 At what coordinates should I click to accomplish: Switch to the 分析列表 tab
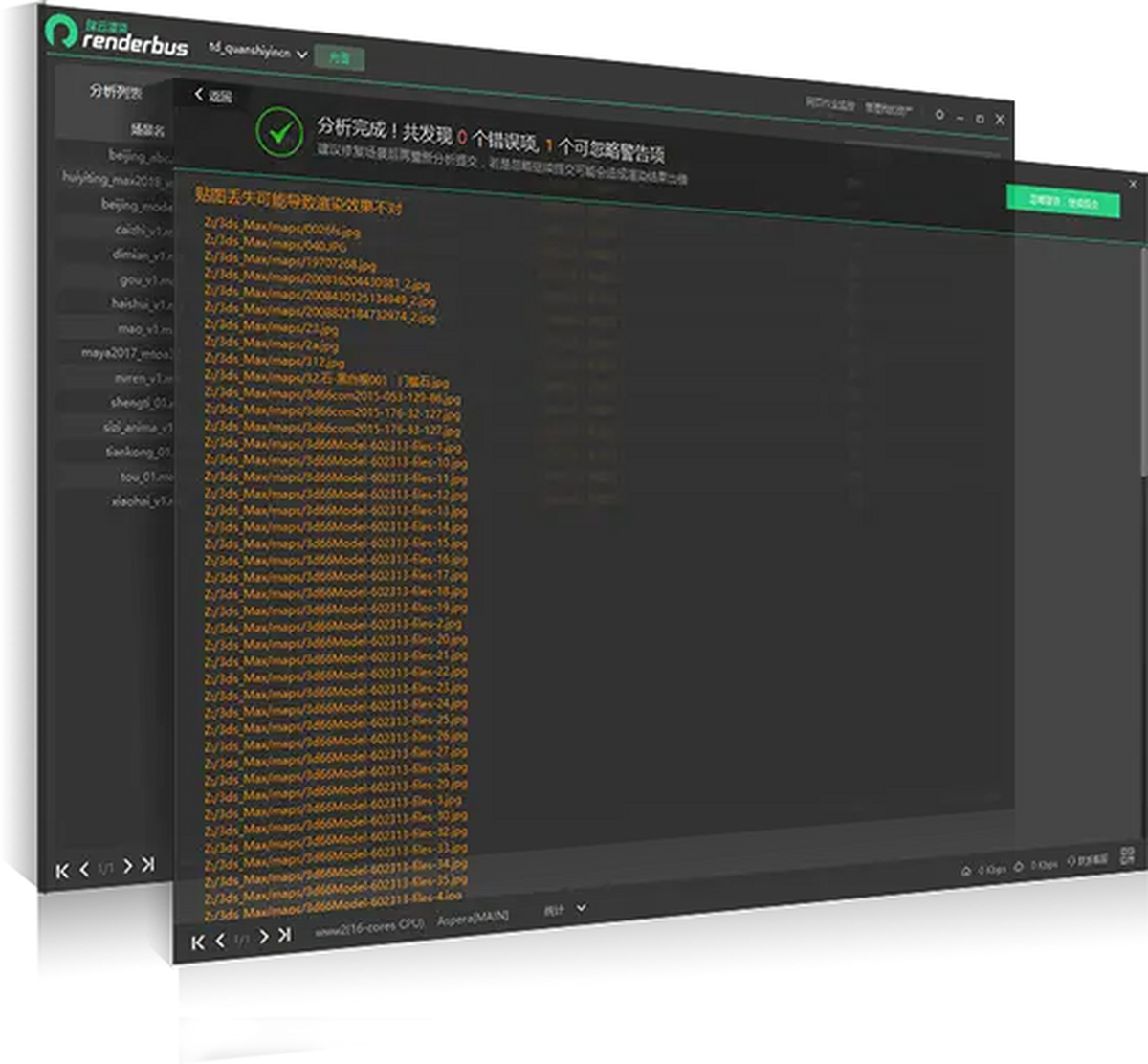point(115,92)
